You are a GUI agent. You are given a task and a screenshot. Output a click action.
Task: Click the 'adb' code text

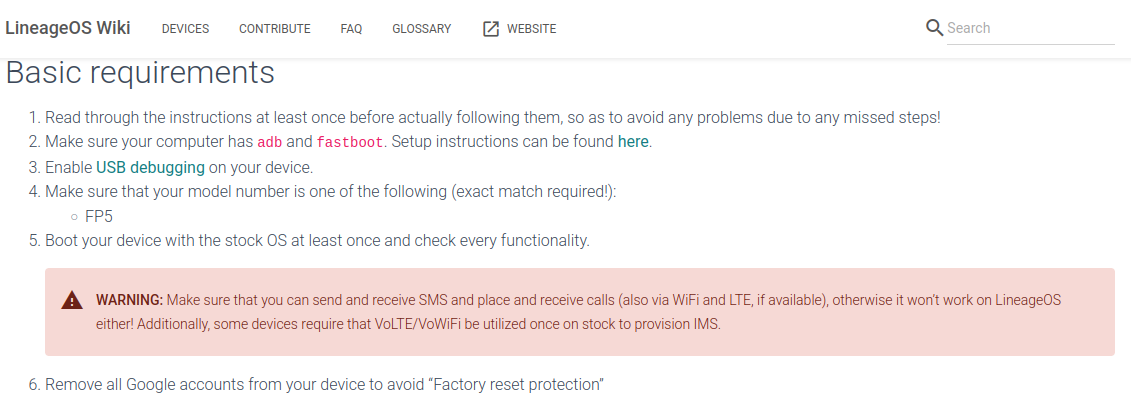click(x=270, y=142)
